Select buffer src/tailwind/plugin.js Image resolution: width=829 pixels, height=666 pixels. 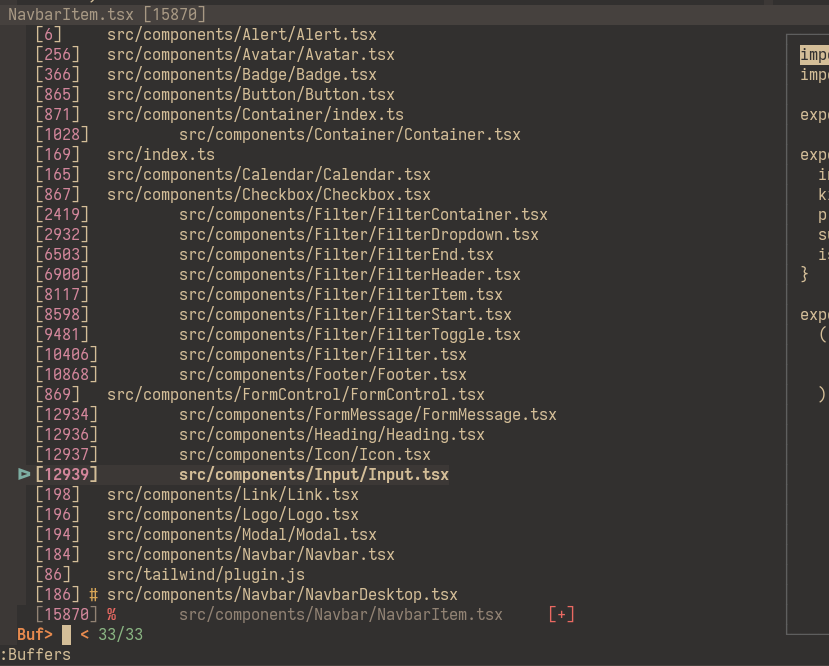tap(206, 575)
